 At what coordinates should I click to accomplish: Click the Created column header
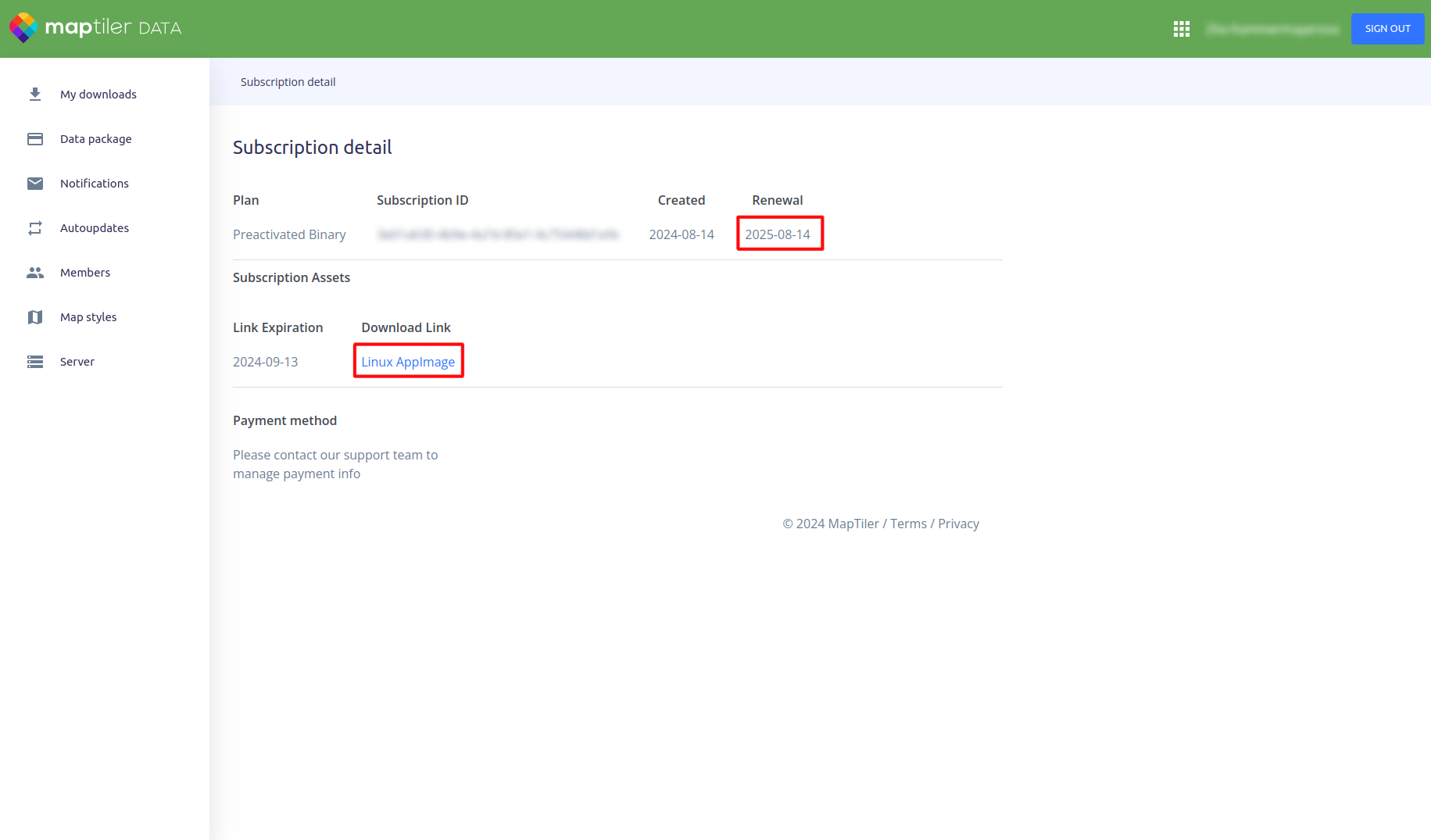682,200
